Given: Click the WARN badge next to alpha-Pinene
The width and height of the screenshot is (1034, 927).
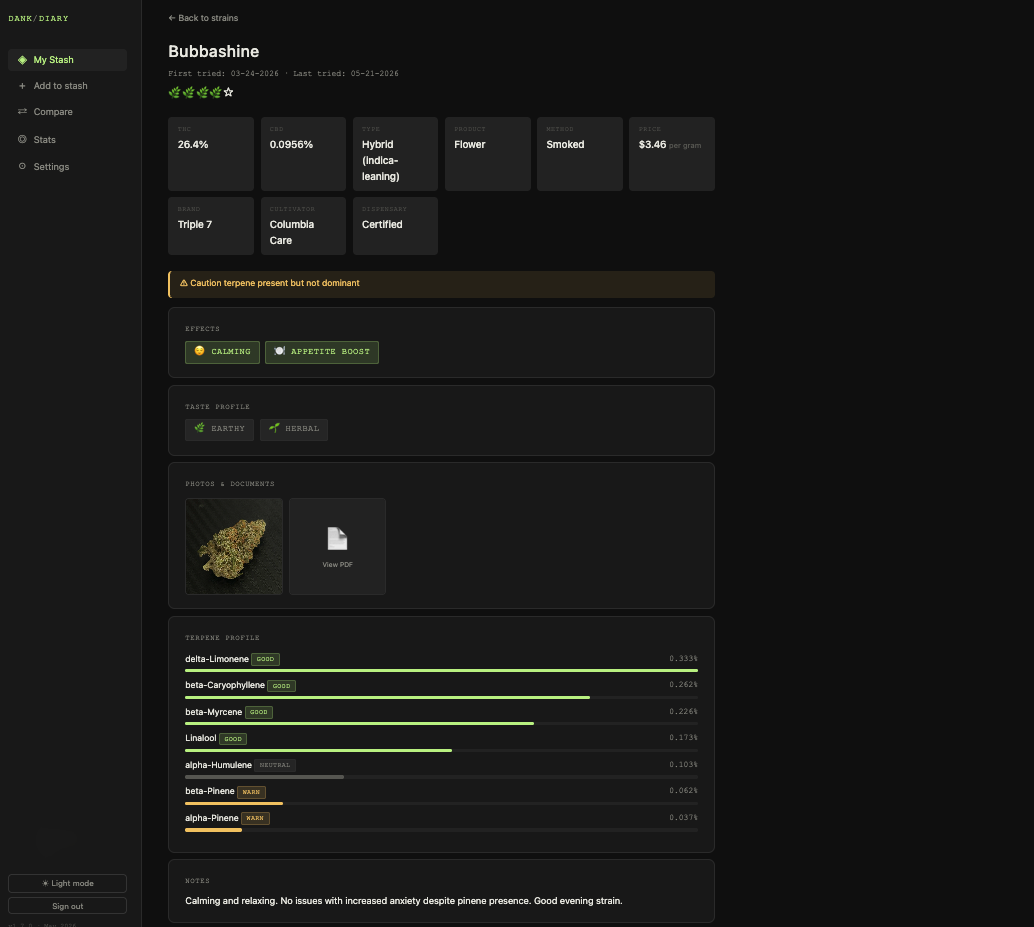Looking at the screenshot, I should [x=255, y=818].
